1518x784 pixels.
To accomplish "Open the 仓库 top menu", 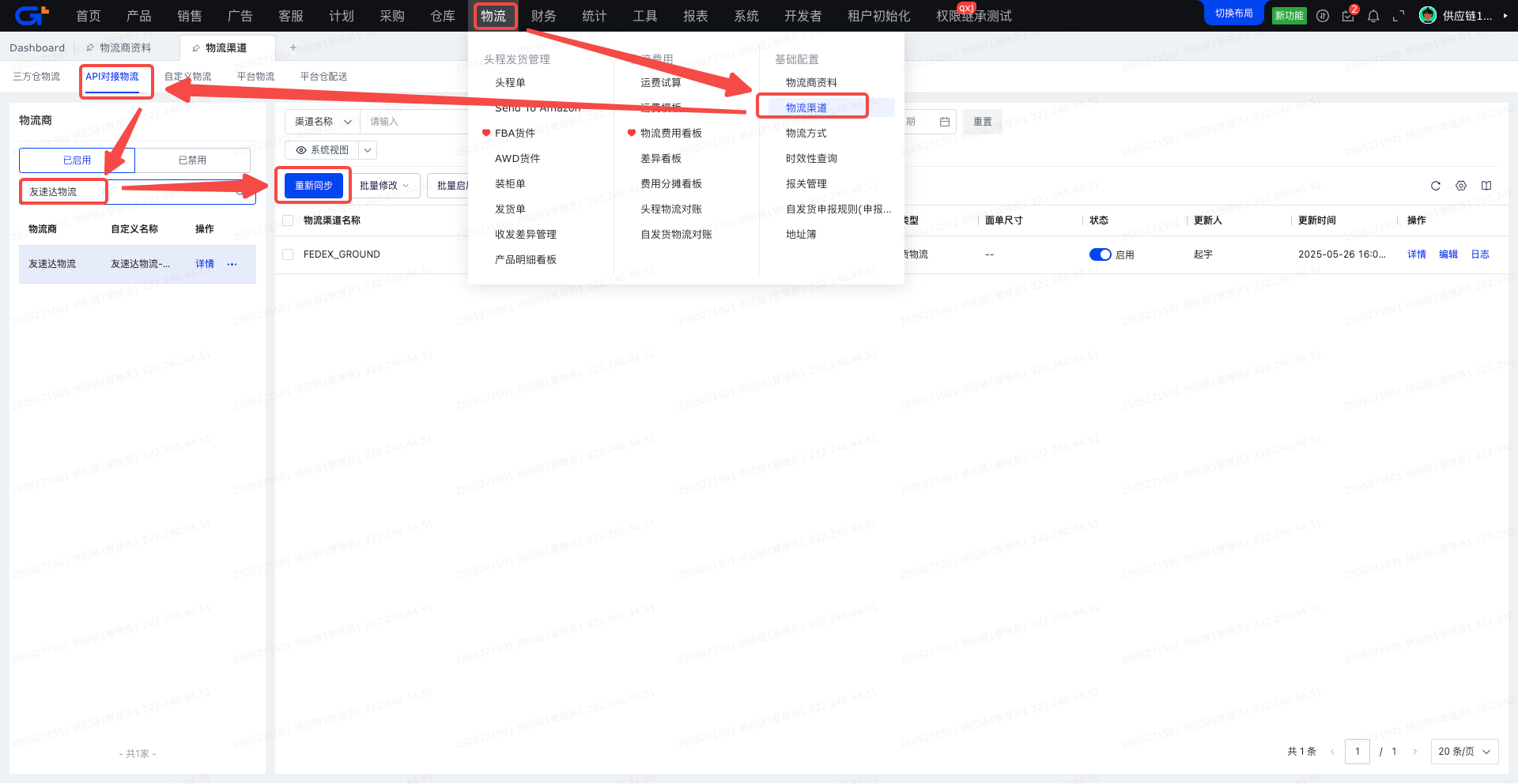I will (443, 16).
